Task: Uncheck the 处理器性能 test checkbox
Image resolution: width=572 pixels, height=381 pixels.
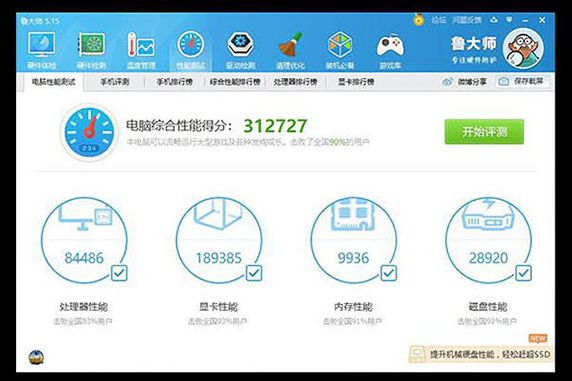Action: [119, 273]
